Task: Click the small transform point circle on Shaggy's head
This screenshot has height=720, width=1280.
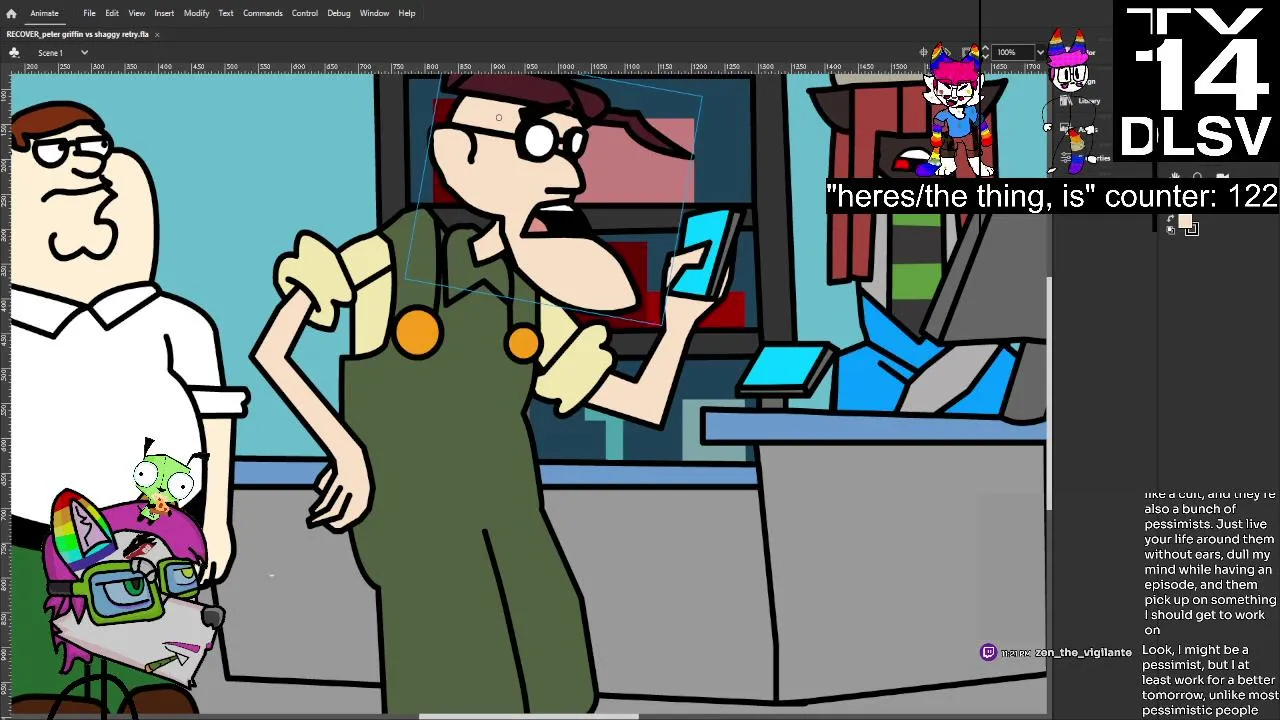Action: [499, 118]
